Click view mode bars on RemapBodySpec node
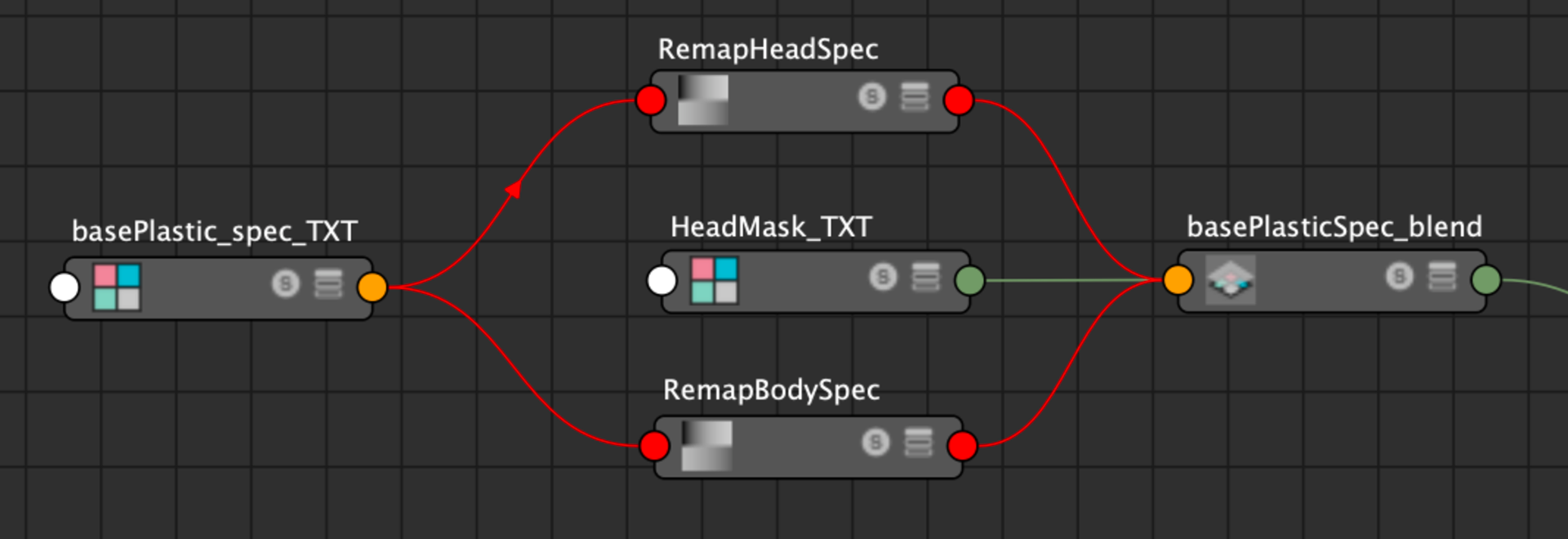Screen dimensions: 1568x539 click(918, 443)
